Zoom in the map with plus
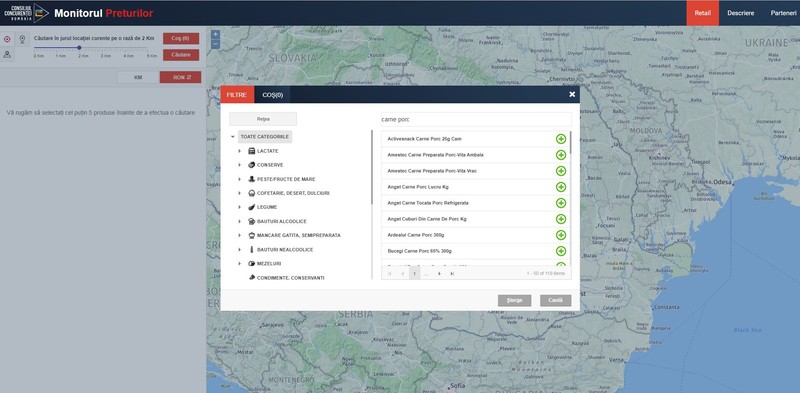The width and height of the screenshot is (800, 393). tap(215, 35)
